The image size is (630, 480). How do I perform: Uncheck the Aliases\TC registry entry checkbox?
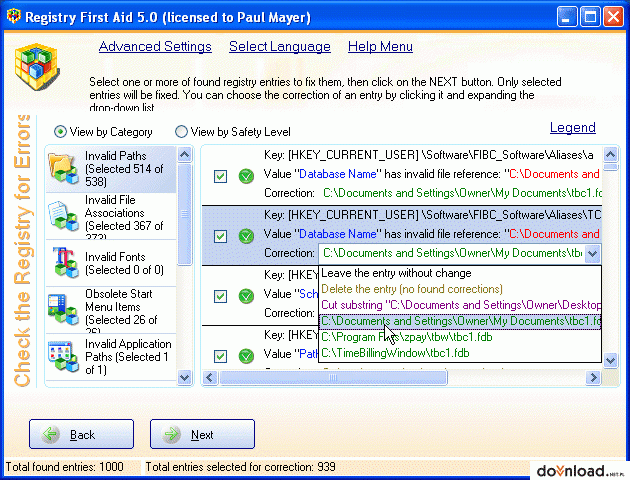tap(220, 236)
